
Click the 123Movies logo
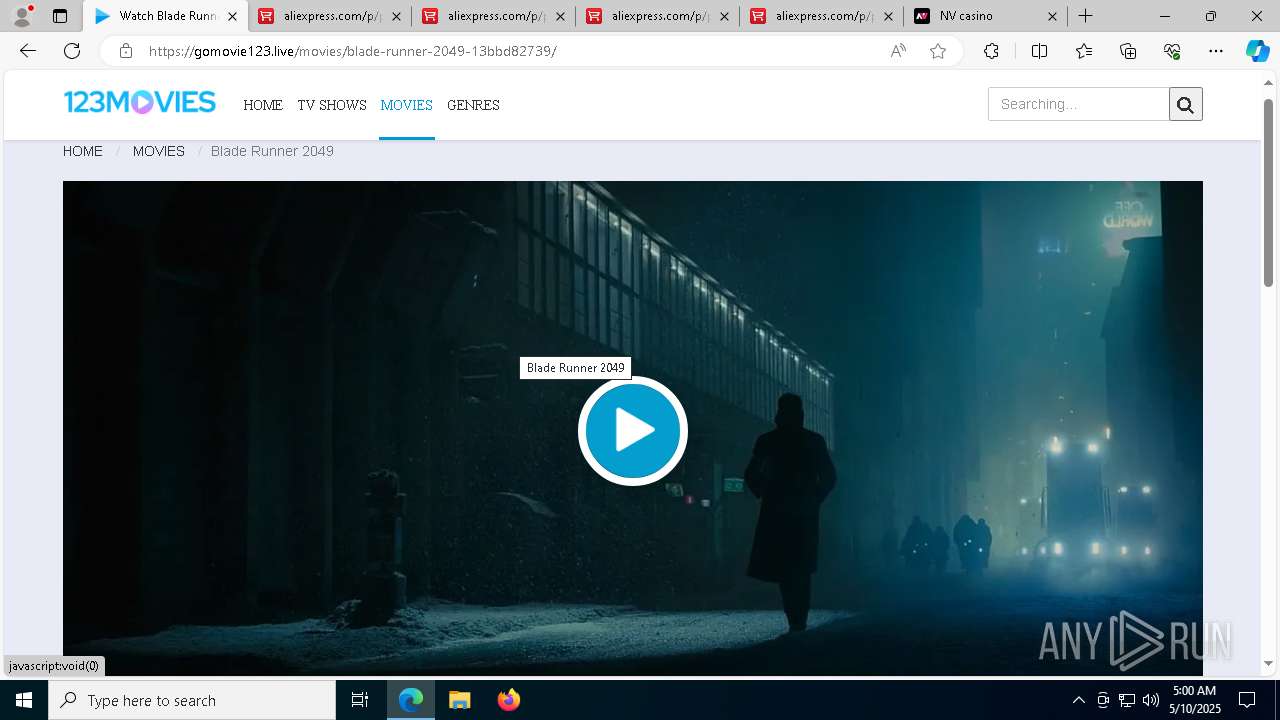[x=139, y=102]
